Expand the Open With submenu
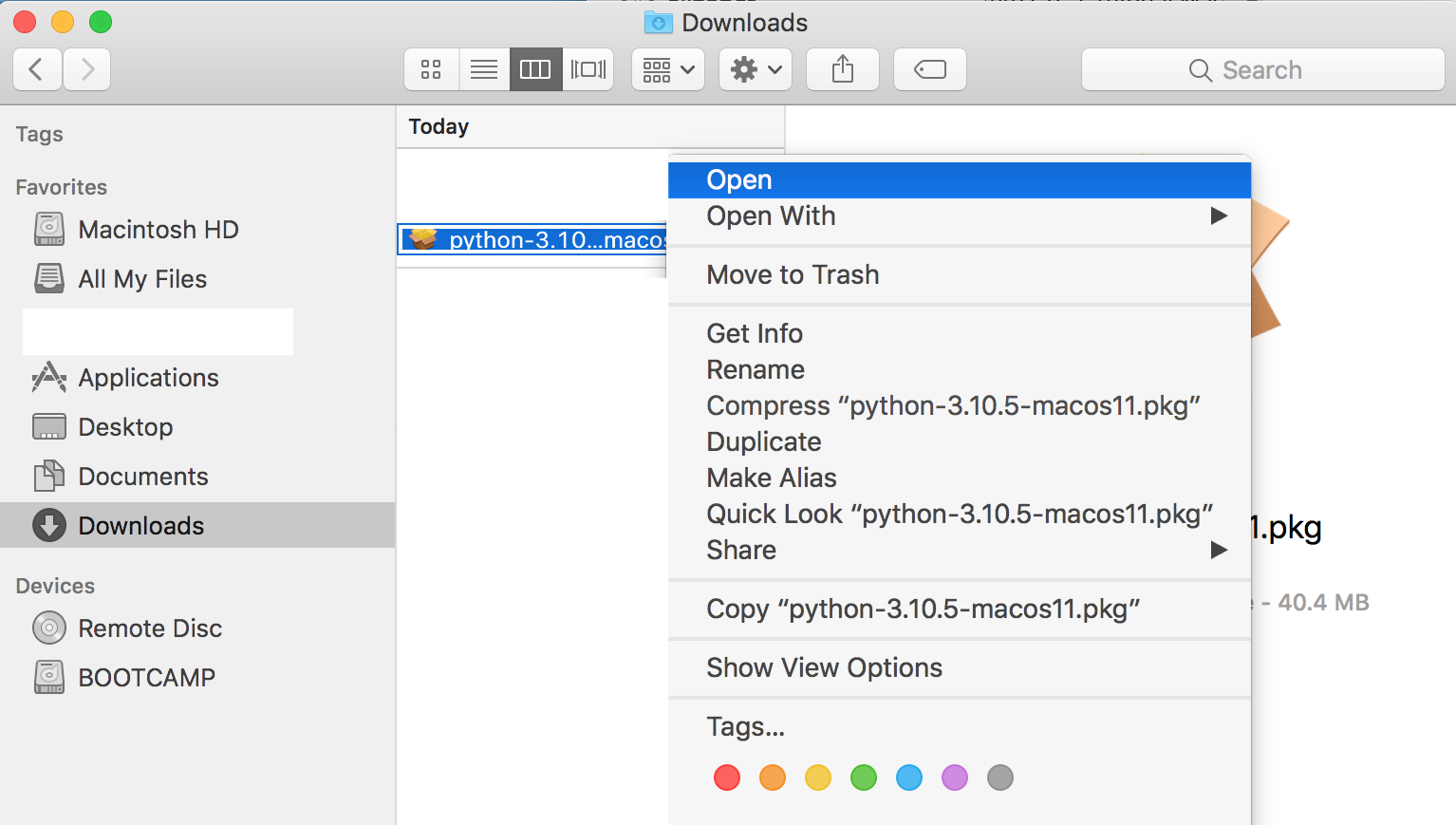 click(x=960, y=216)
